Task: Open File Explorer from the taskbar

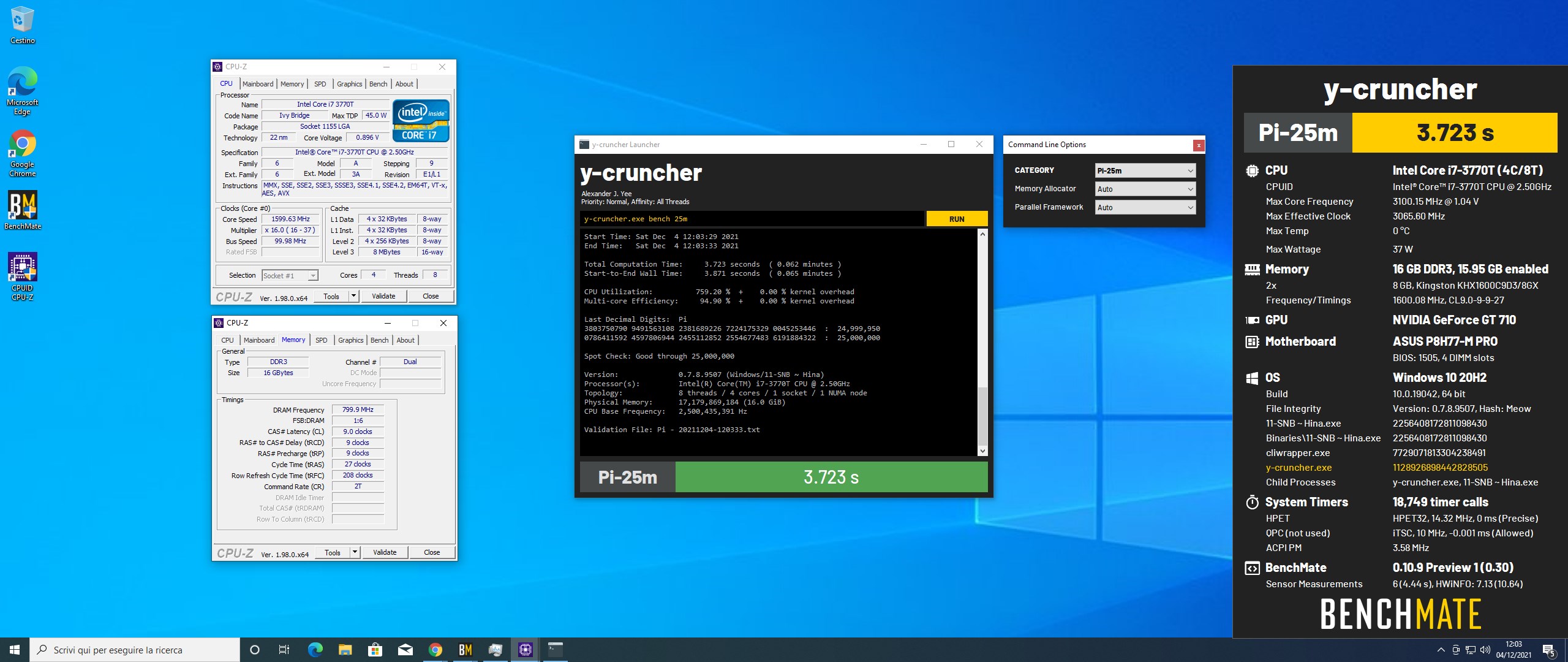Action: (345, 650)
